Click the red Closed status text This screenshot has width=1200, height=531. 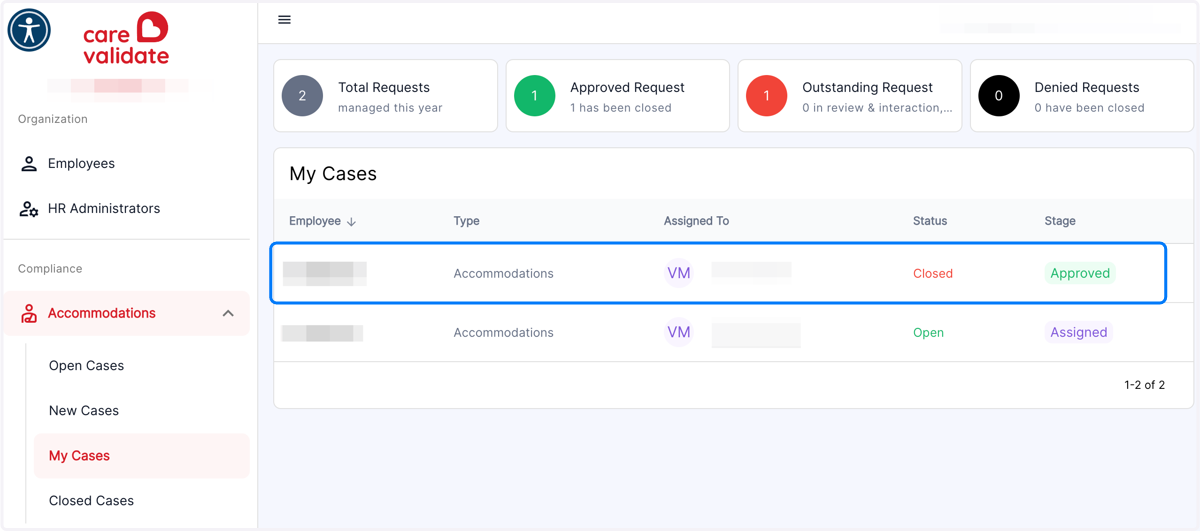[933, 273]
